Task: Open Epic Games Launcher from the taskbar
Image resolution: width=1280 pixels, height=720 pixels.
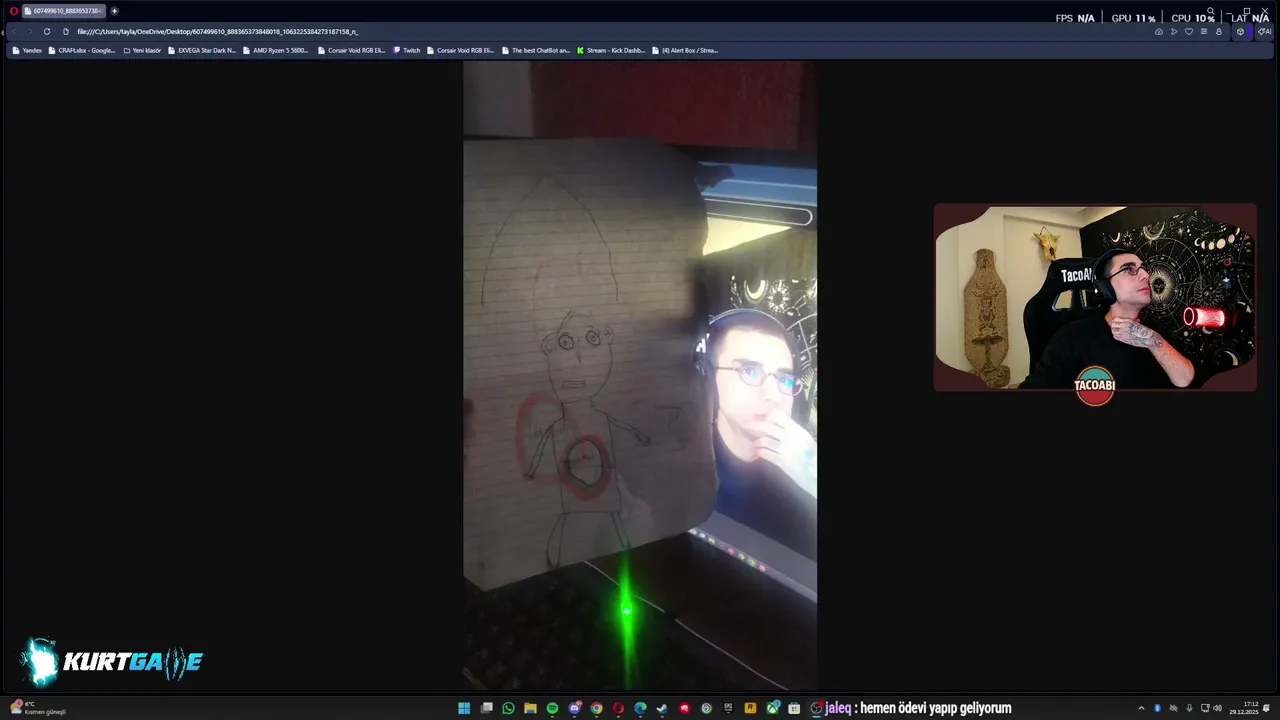Action: (728, 708)
